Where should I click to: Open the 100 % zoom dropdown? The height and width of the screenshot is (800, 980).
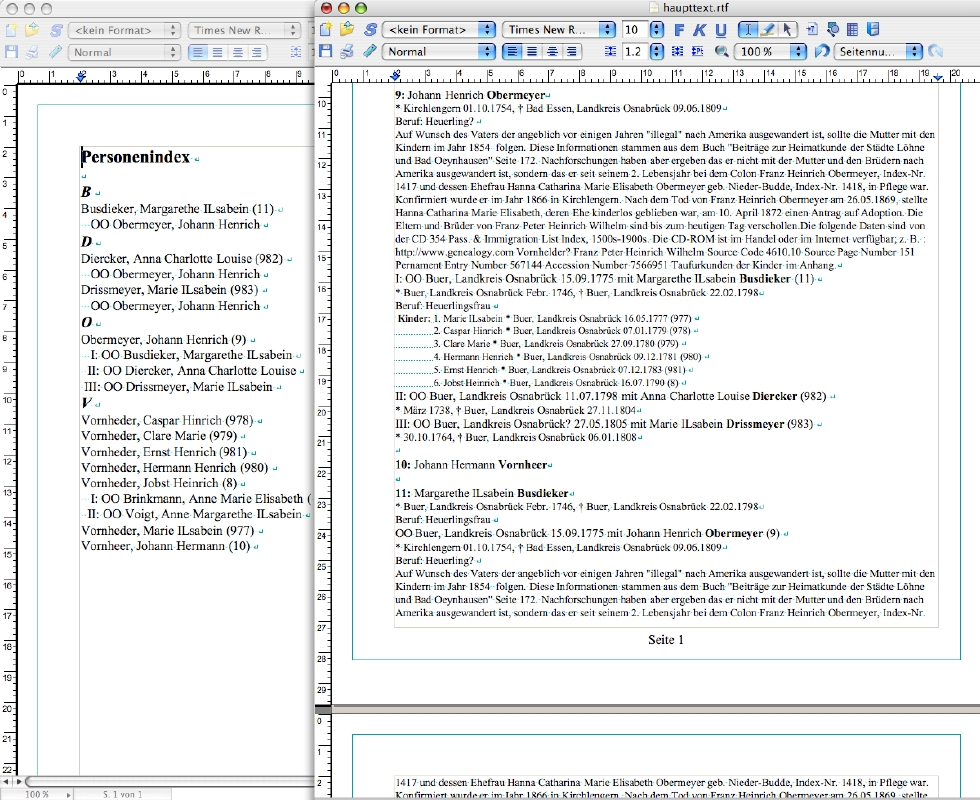[x=772, y=51]
